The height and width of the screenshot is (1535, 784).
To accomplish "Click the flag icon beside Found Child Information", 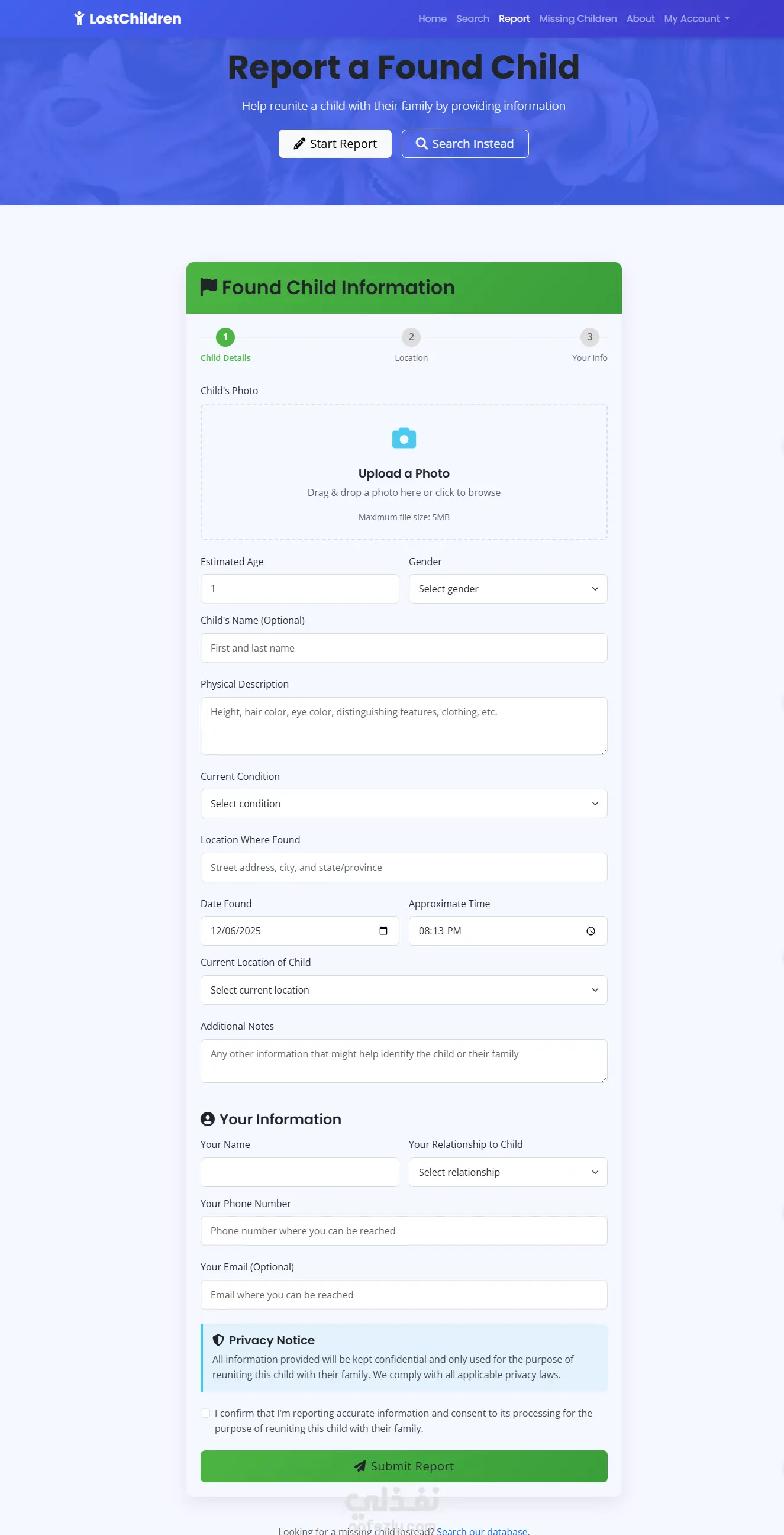I will (x=208, y=287).
